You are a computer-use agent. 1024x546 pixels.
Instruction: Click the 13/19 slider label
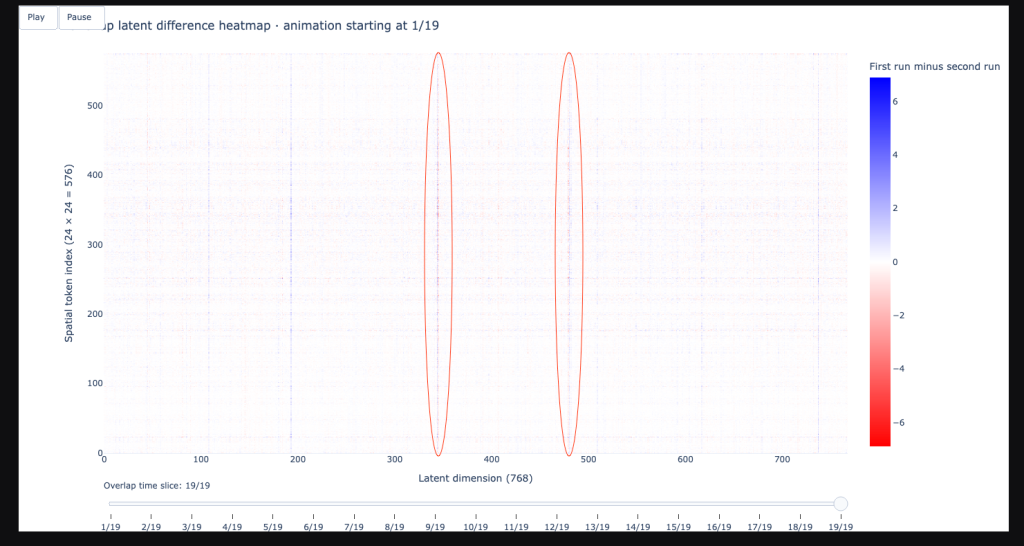(597, 526)
